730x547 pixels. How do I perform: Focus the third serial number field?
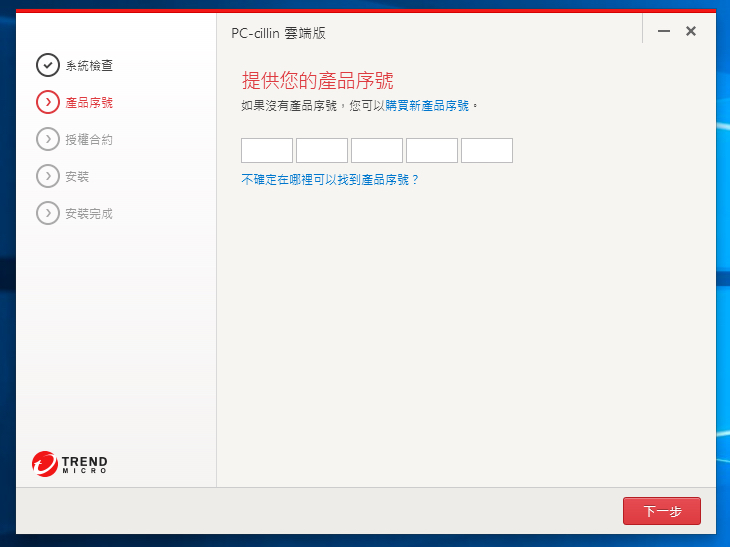(x=377, y=150)
